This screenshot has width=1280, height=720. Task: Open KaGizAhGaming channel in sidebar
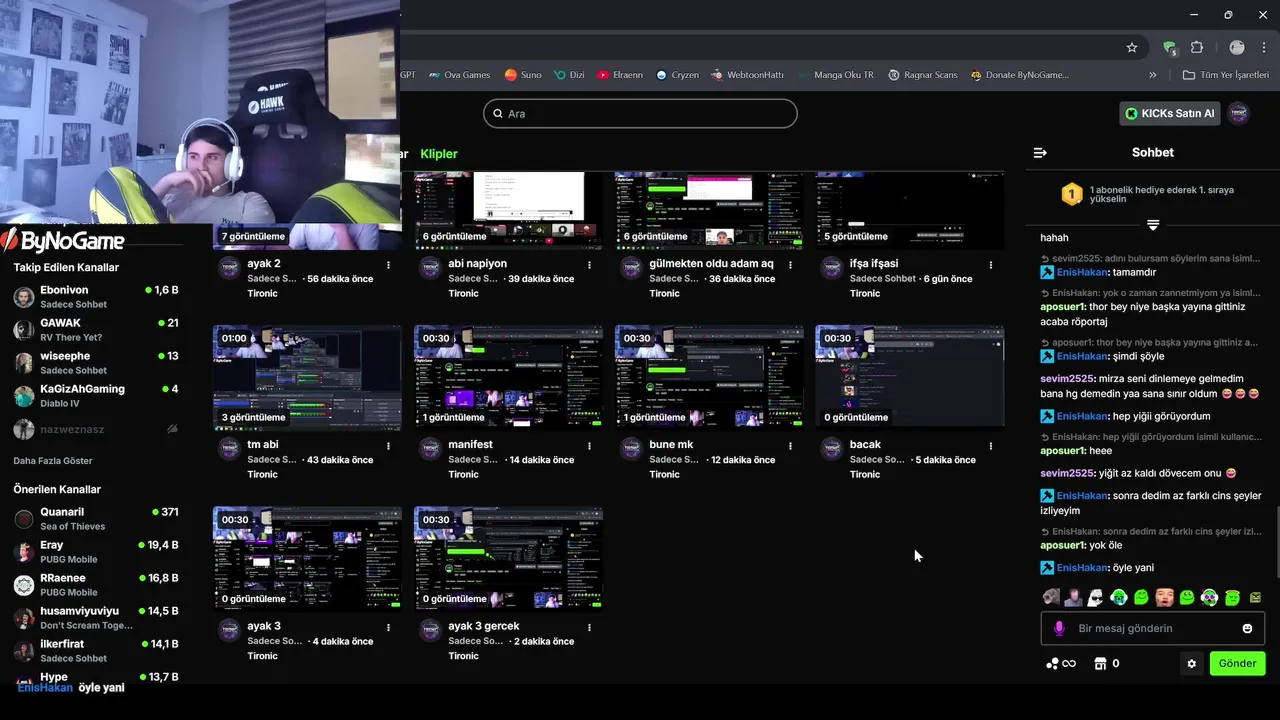tap(96, 396)
